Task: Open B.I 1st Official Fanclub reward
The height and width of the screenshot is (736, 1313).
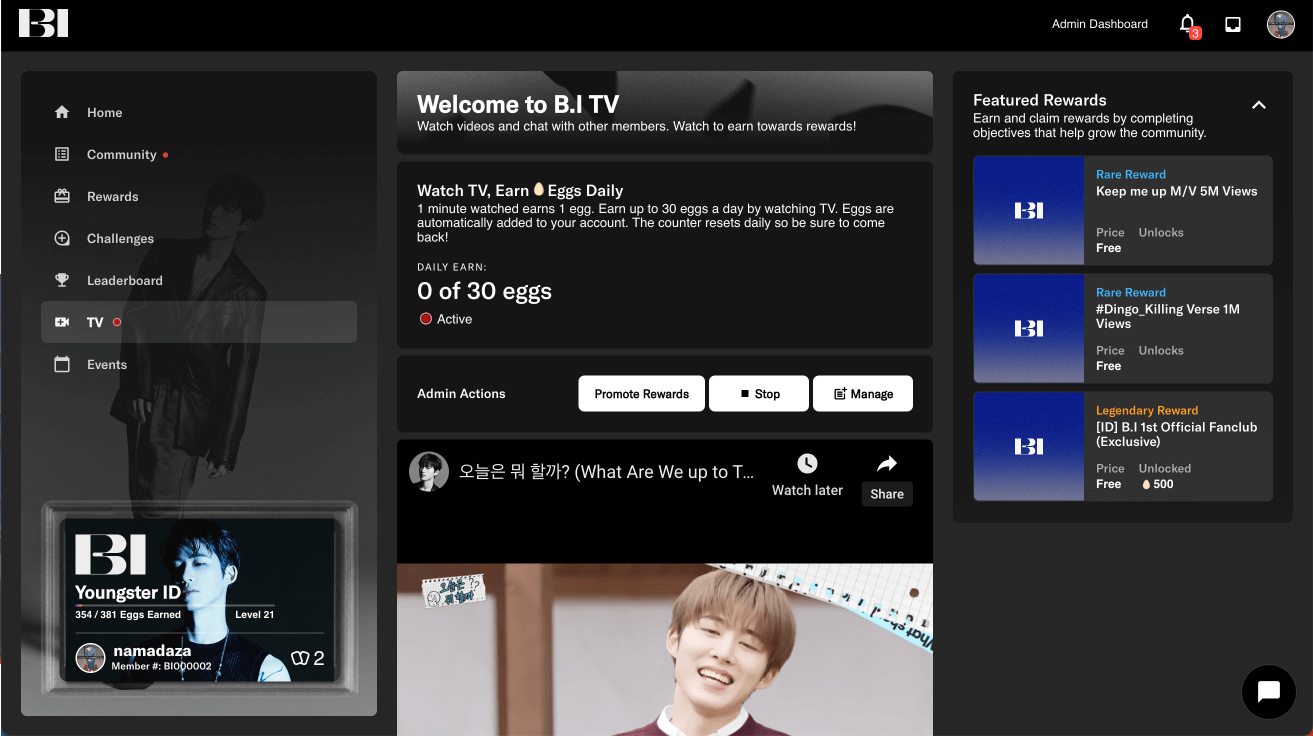Action: (x=1122, y=446)
